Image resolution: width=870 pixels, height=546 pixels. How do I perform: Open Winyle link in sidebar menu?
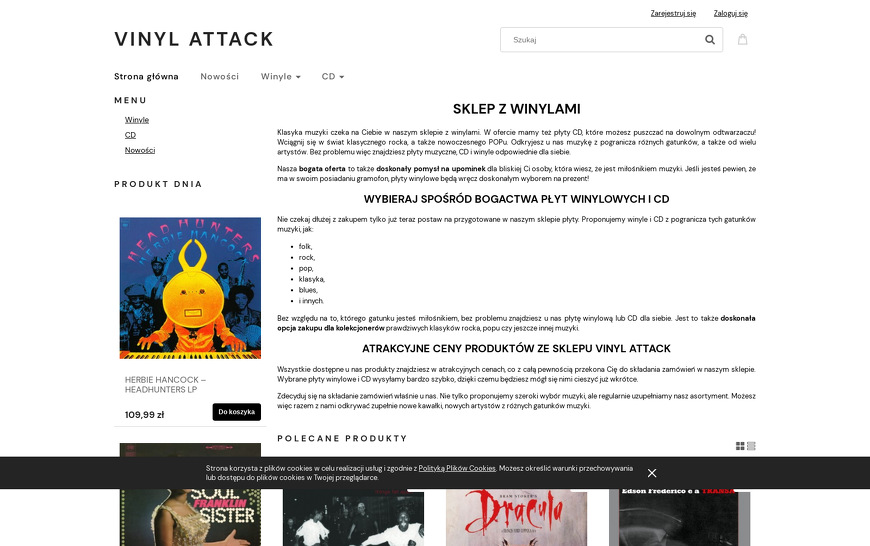[136, 120]
